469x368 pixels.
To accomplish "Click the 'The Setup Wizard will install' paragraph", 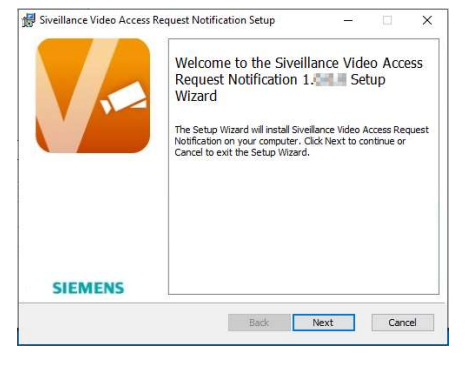I will click(302, 141).
